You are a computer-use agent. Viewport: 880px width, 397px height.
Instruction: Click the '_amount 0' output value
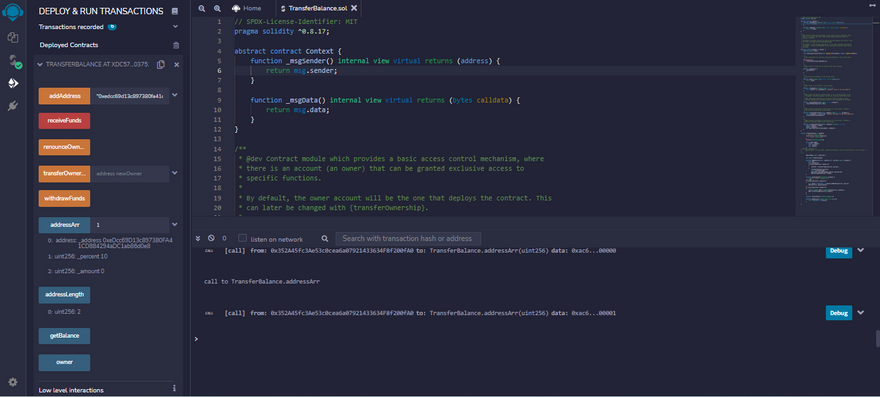coord(76,271)
